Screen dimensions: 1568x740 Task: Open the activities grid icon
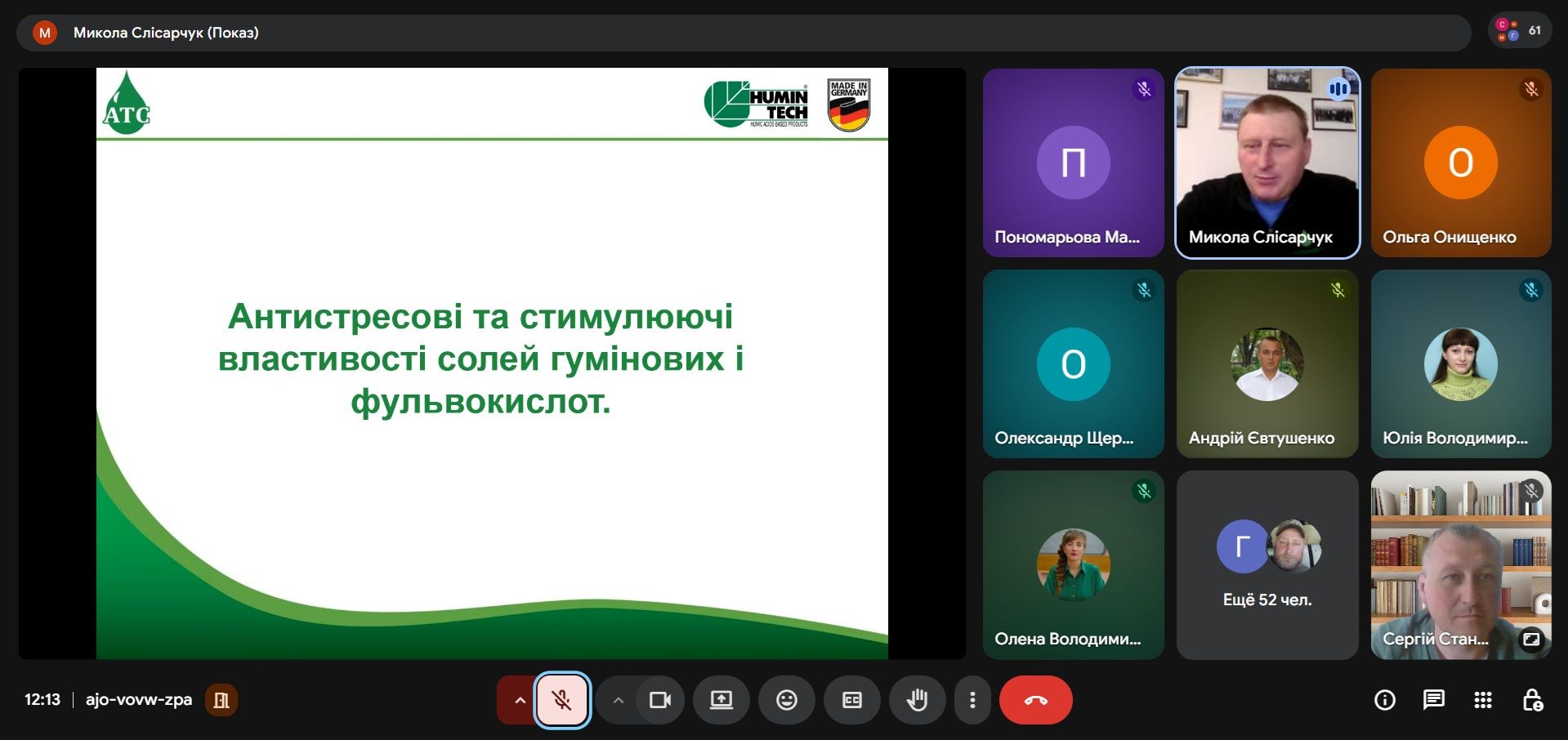coord(1482,700)
